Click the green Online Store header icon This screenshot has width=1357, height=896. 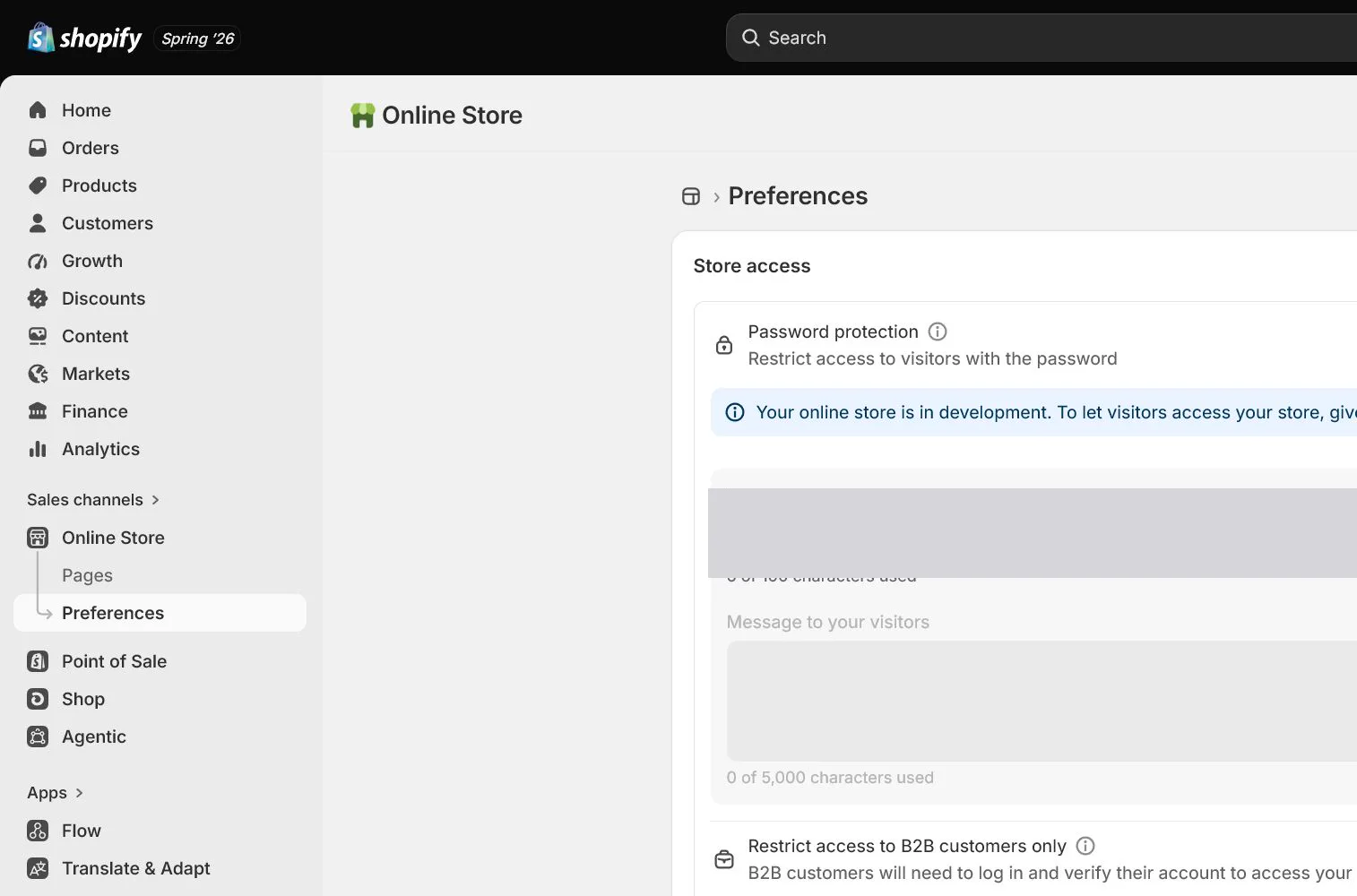pos(362,116)
